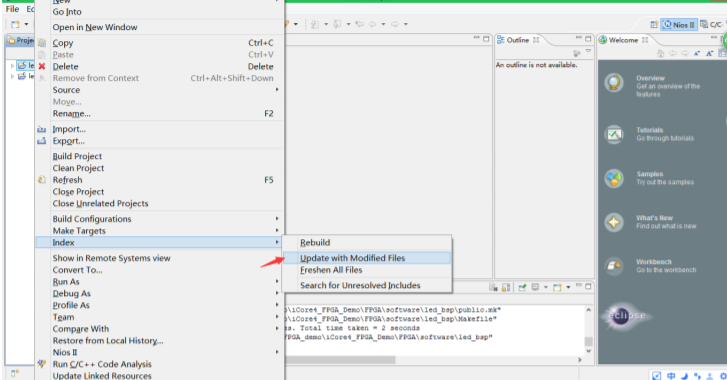The height and width of the screenshot is (380, 727).
Task: Click enlarge font size icon in Welcome
Action: pos(709,54)
